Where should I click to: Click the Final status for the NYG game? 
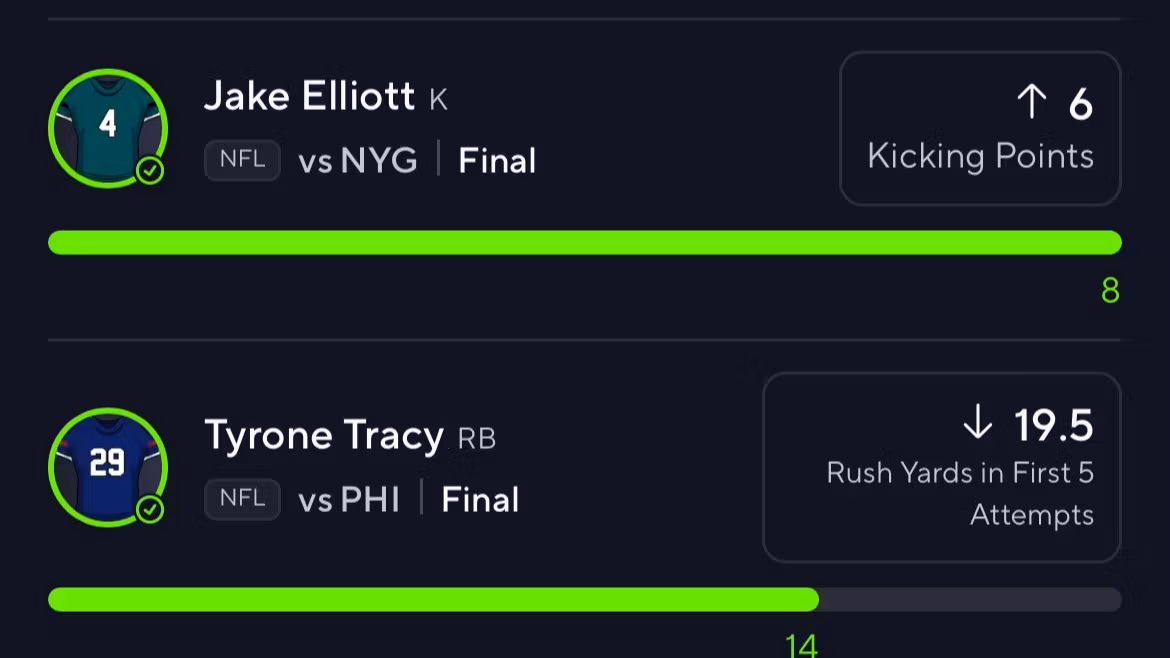click(x=497, y=161)
